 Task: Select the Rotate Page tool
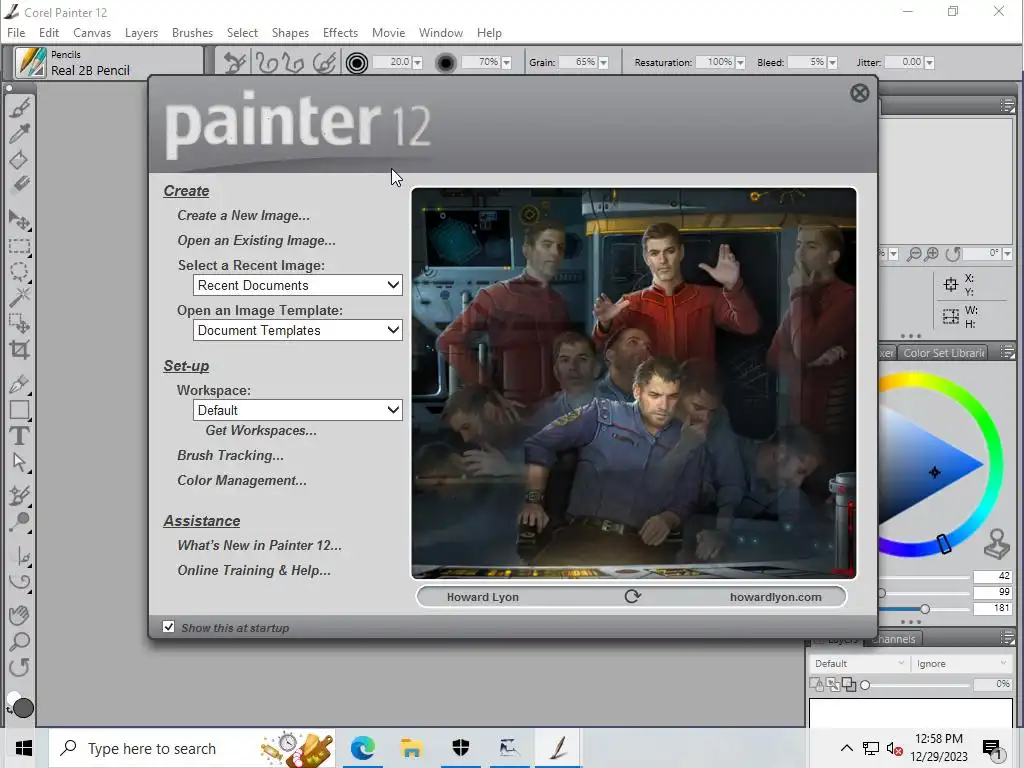19,667
